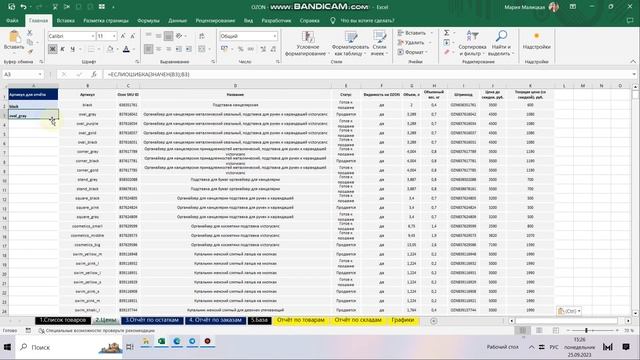Click the Clear eraser icon
This screenshot has height=360, width=640.
pyautogui.click(x=447, y=52)
